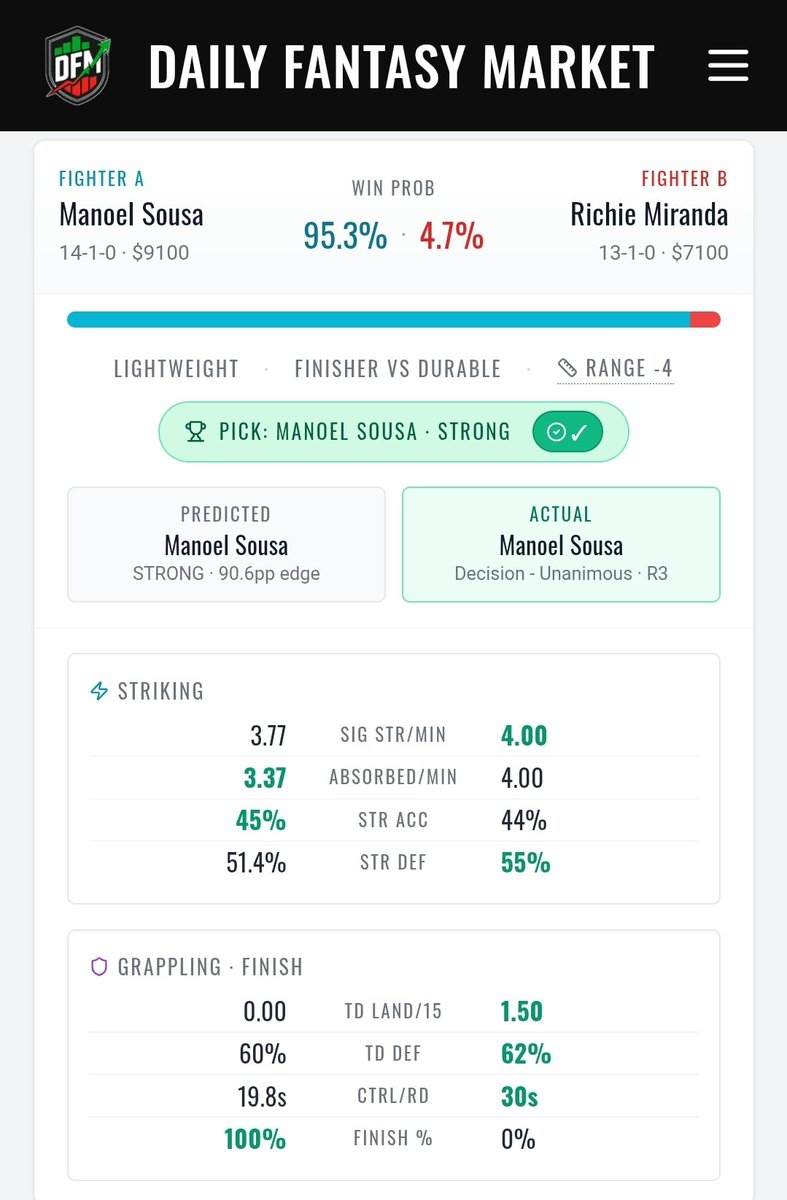Click the Pick: Manoel Sousa Strong badge
Viewport: 787px width, 1200px height.
coord(393,432)
